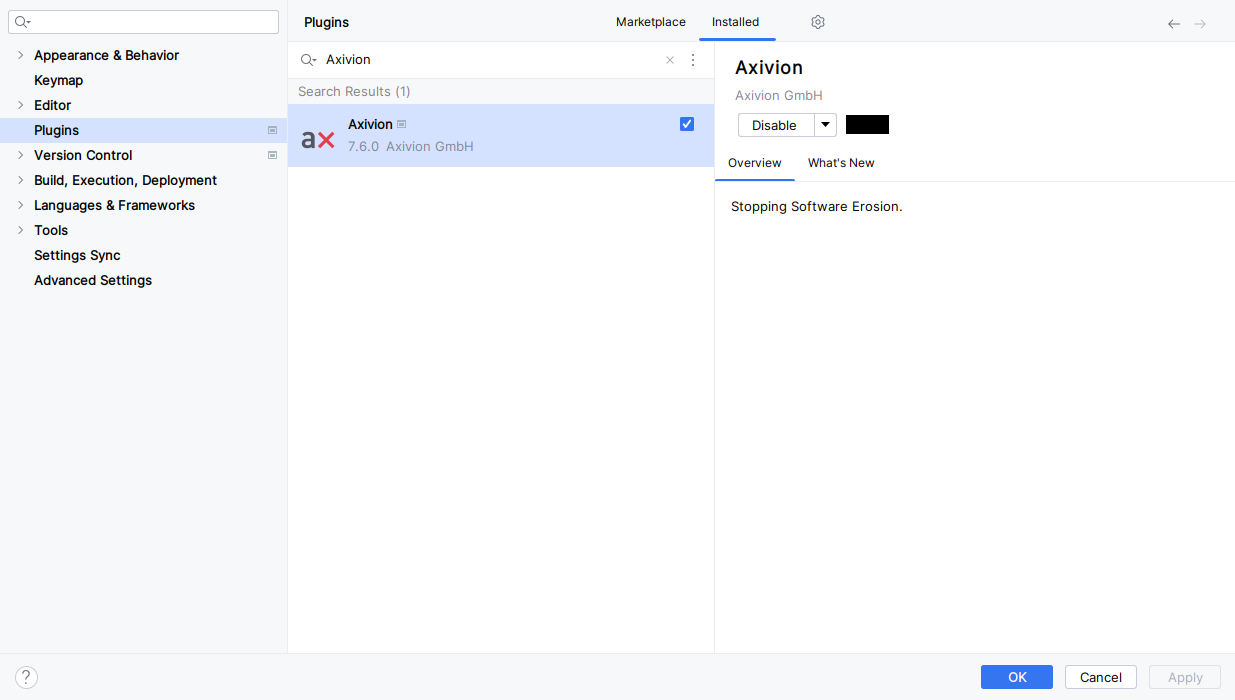Switch to the Marketplace tab
The height and width of the screenshot is (700, 1235).
tap(651, 22)
